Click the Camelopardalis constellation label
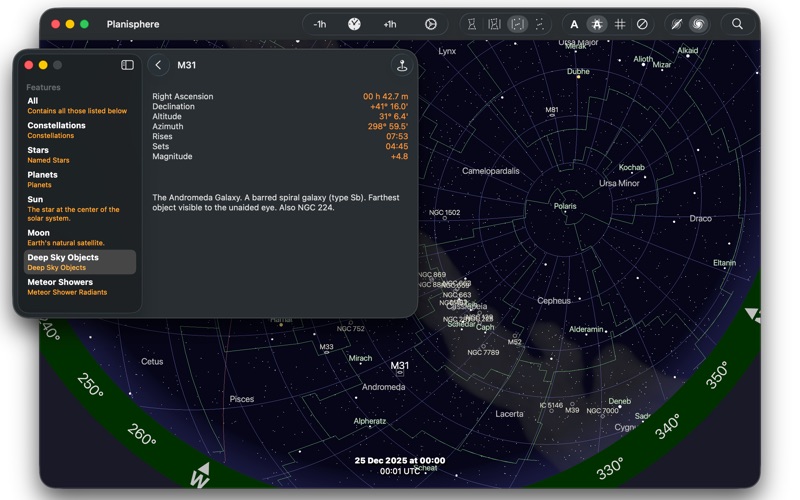Viewport: 800px width, 500px height. (x=491, y=171)
